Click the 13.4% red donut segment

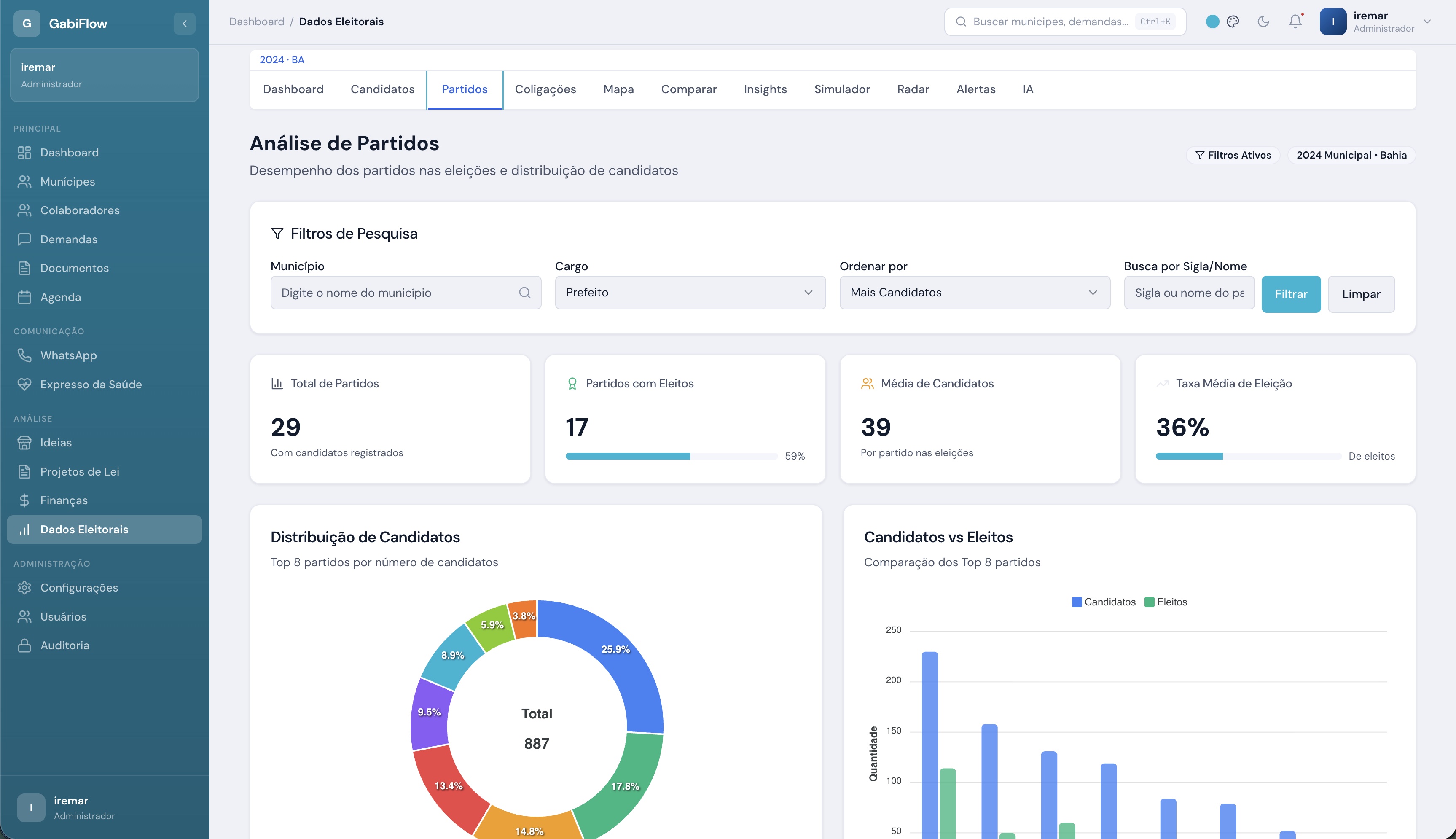[x=448, y=786]
